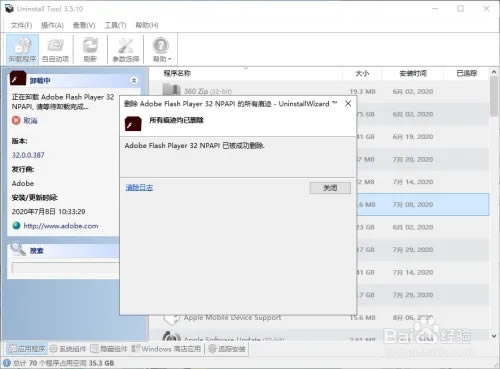Switch to the 系统组件 tab

click(x=68, y=349)
